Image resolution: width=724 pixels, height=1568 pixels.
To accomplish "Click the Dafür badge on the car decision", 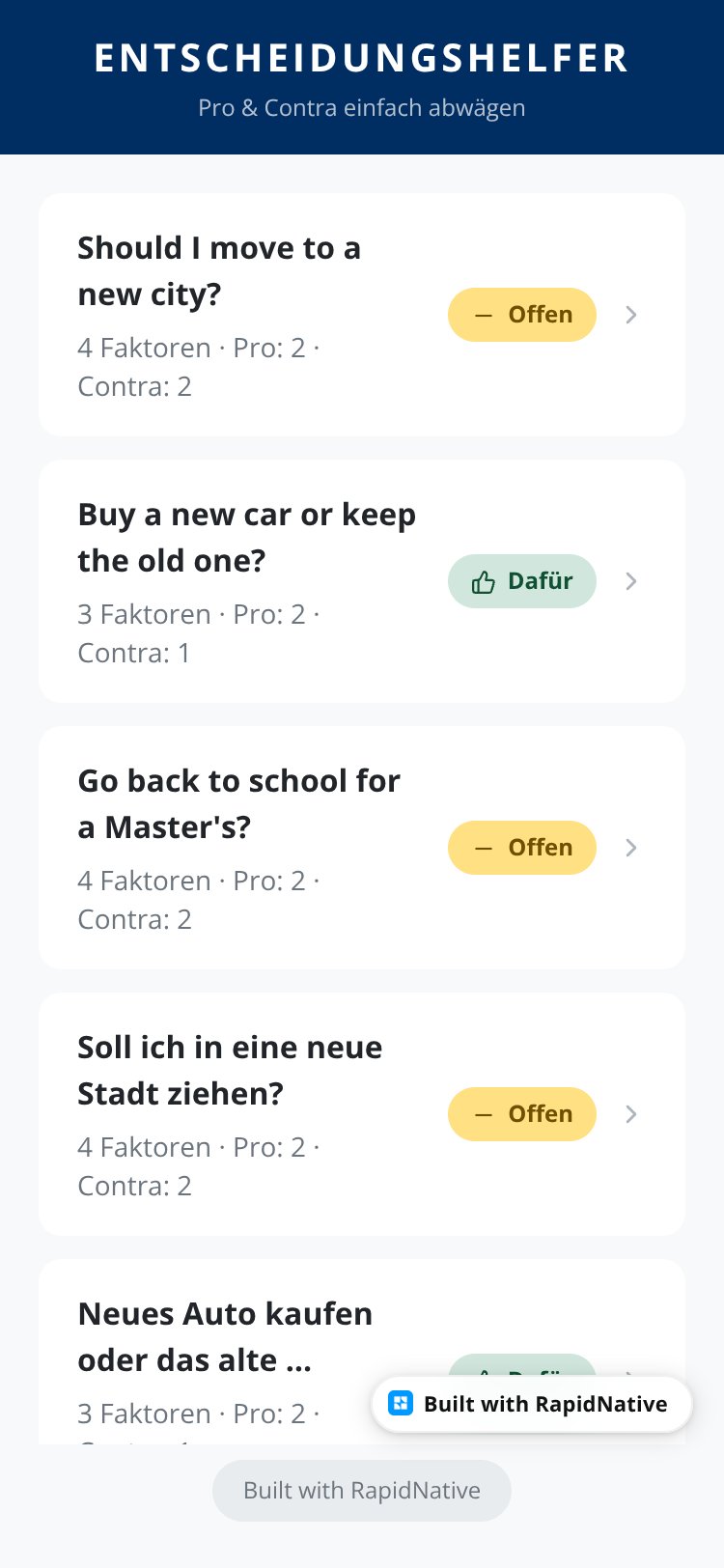I will coord(522,581).
